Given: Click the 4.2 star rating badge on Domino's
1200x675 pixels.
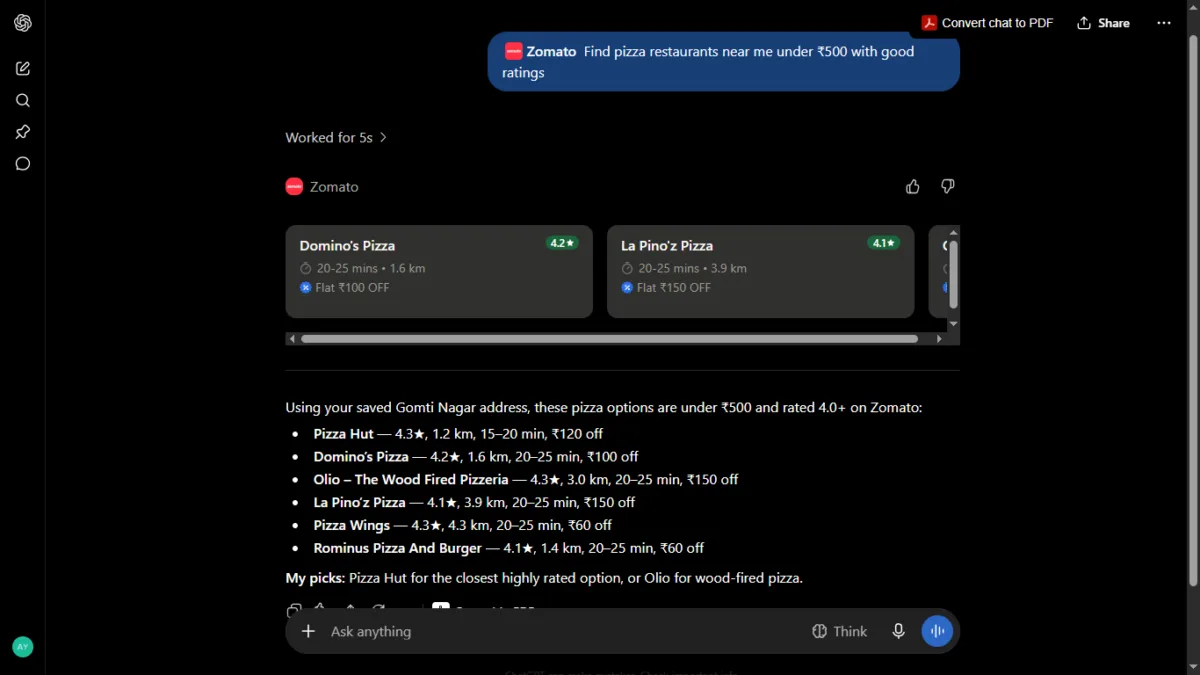Looking at the screenshot, I should point(563,243).
